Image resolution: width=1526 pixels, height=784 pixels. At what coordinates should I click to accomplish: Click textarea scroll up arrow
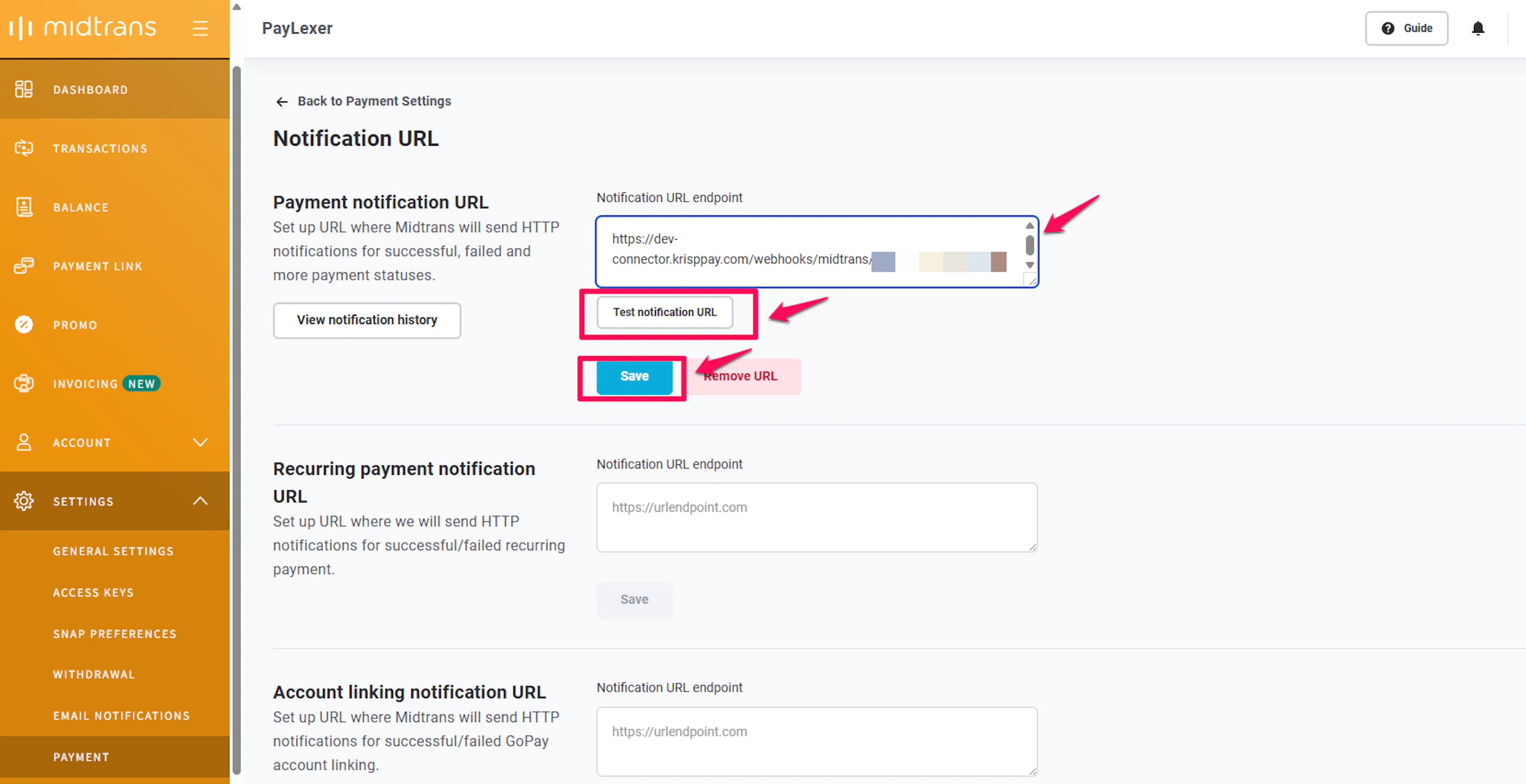(x=1030, y=226)
